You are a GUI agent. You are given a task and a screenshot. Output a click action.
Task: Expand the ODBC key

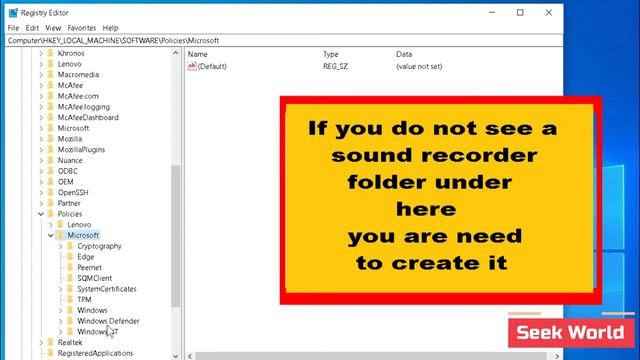click(41, 171)
